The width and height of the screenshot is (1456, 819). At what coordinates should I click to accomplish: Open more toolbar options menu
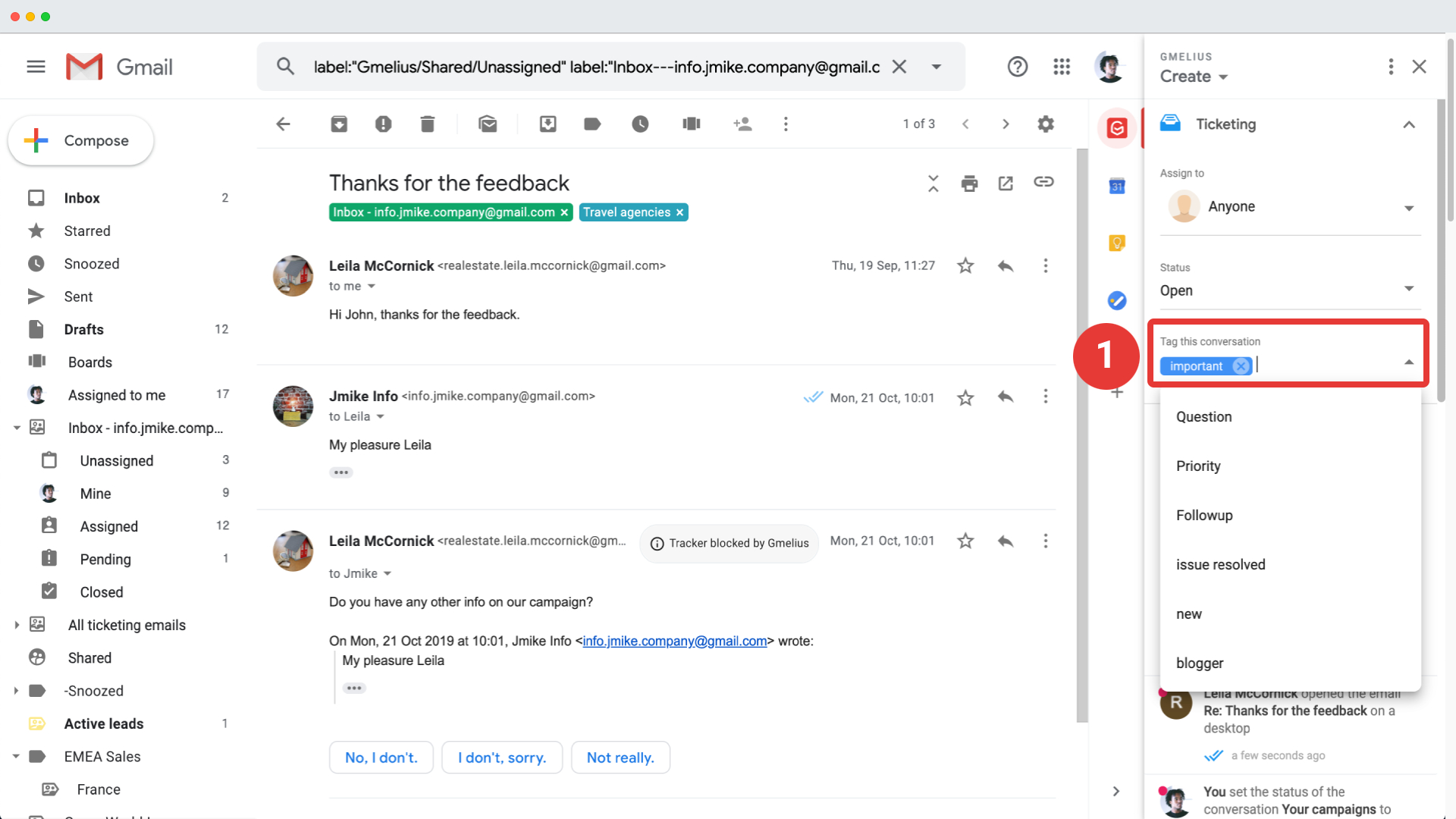tap(786, 124)
